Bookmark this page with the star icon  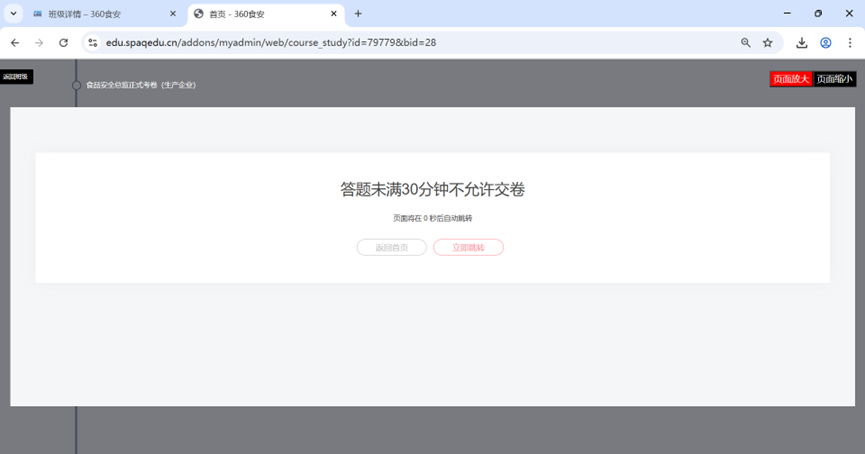tap(768, 43)
